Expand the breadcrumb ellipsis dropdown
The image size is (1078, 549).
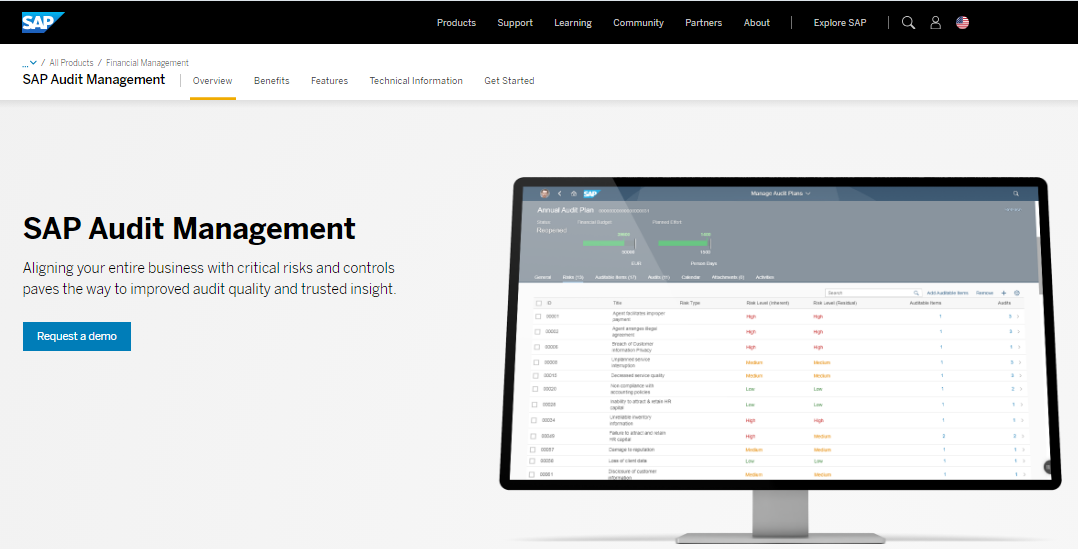pos(30,63)
